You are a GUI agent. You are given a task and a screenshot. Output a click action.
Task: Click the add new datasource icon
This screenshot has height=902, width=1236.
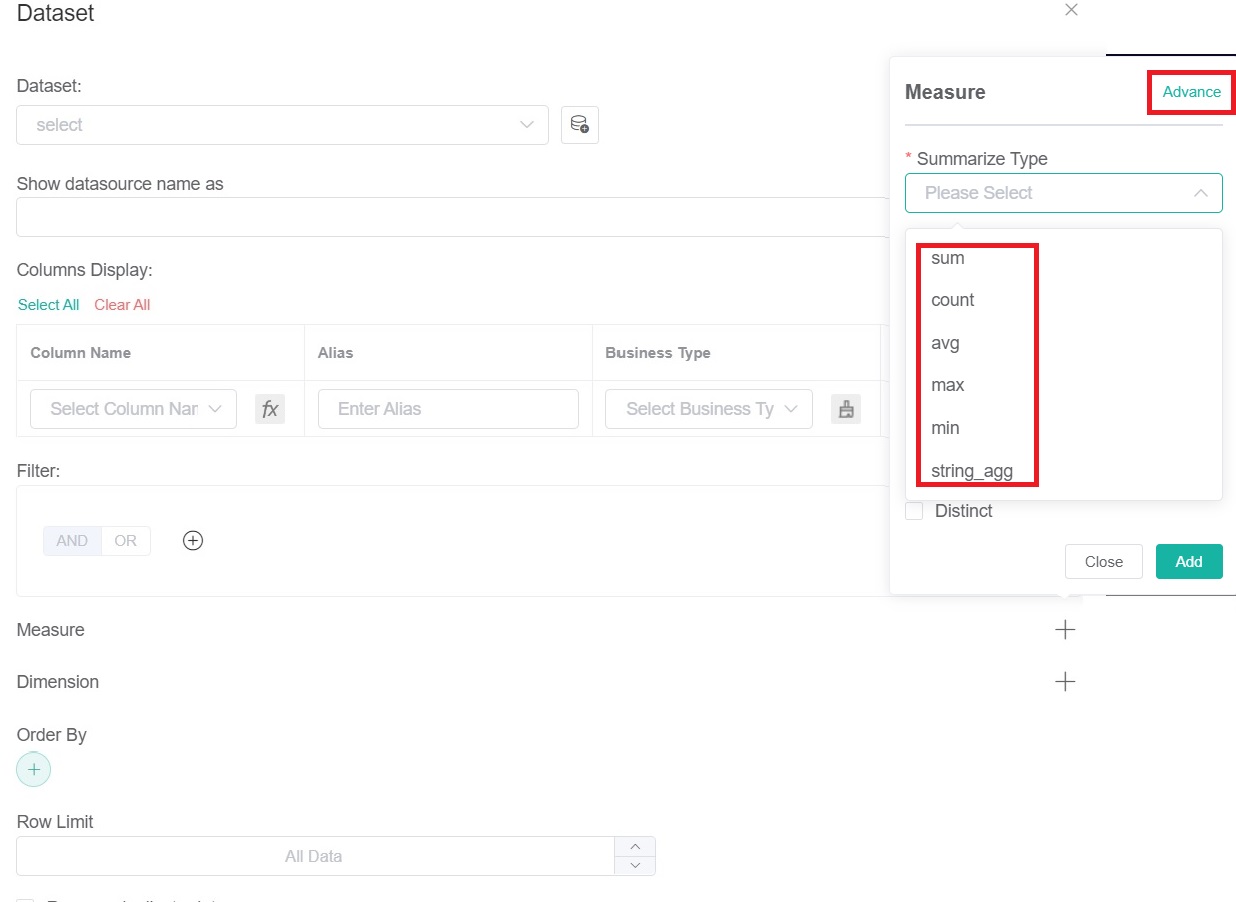[x=580, y=124]
